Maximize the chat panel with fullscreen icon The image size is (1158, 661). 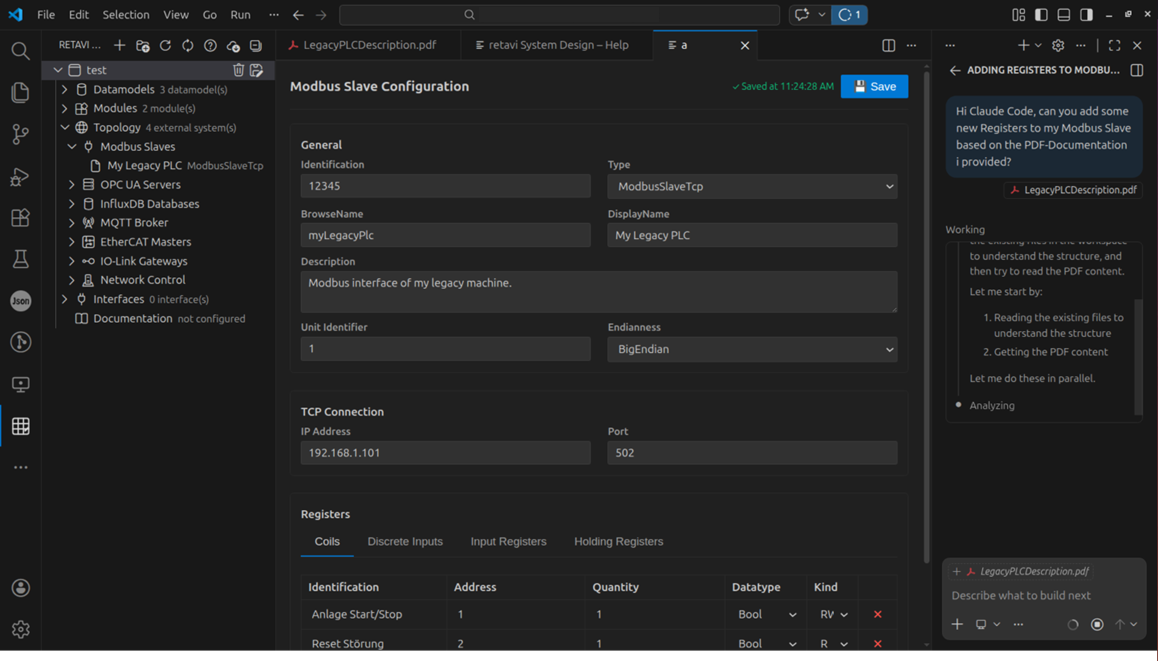1114,46
